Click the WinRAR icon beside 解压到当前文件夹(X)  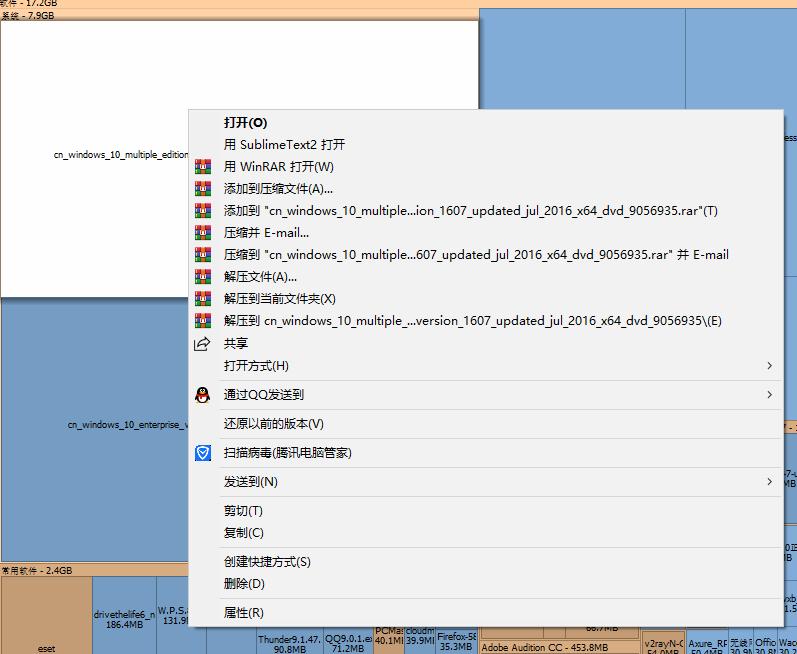click(x=203, y=299)
